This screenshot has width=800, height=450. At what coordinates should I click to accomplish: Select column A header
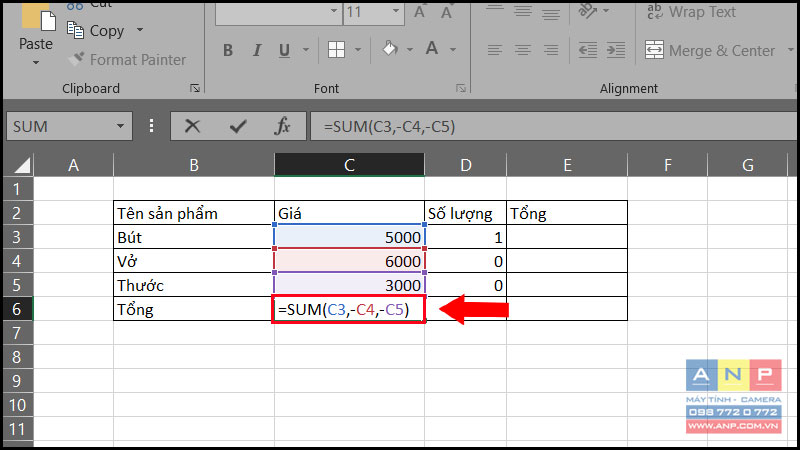tap(73, 165)
